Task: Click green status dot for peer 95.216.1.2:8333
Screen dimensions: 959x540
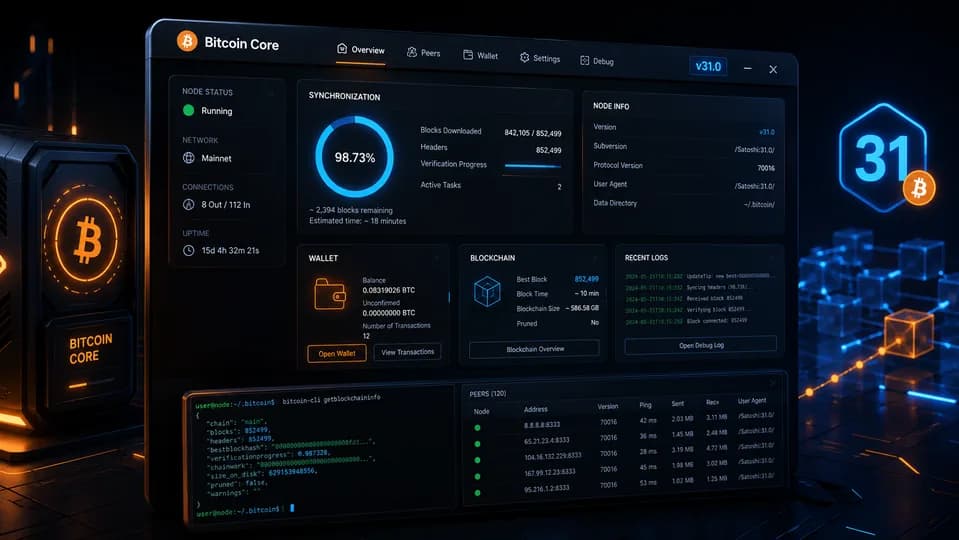Action: (x=477, y=492)
